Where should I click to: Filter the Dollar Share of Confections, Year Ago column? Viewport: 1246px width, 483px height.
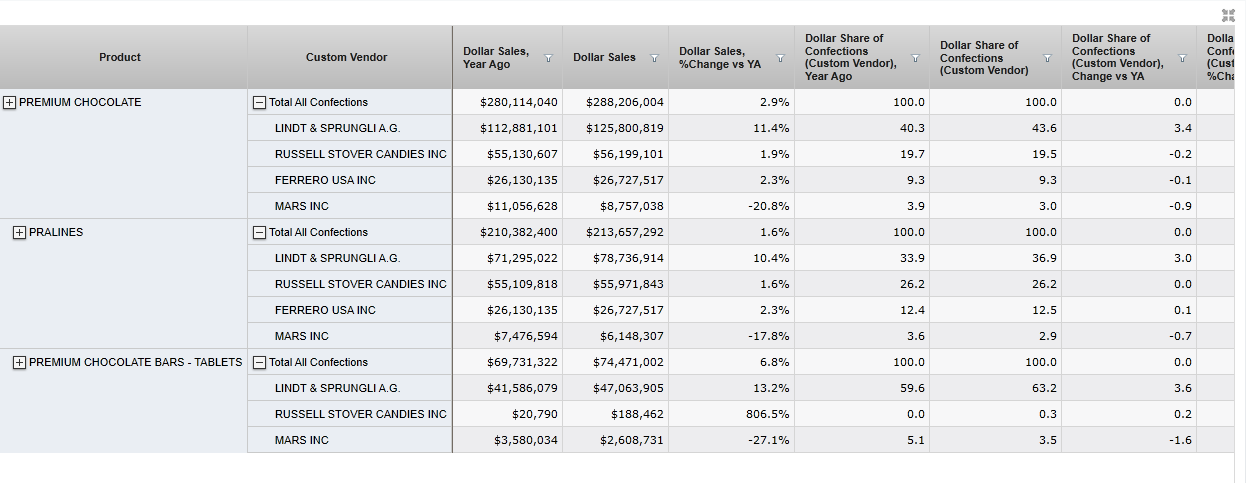[x=915, y=58]
